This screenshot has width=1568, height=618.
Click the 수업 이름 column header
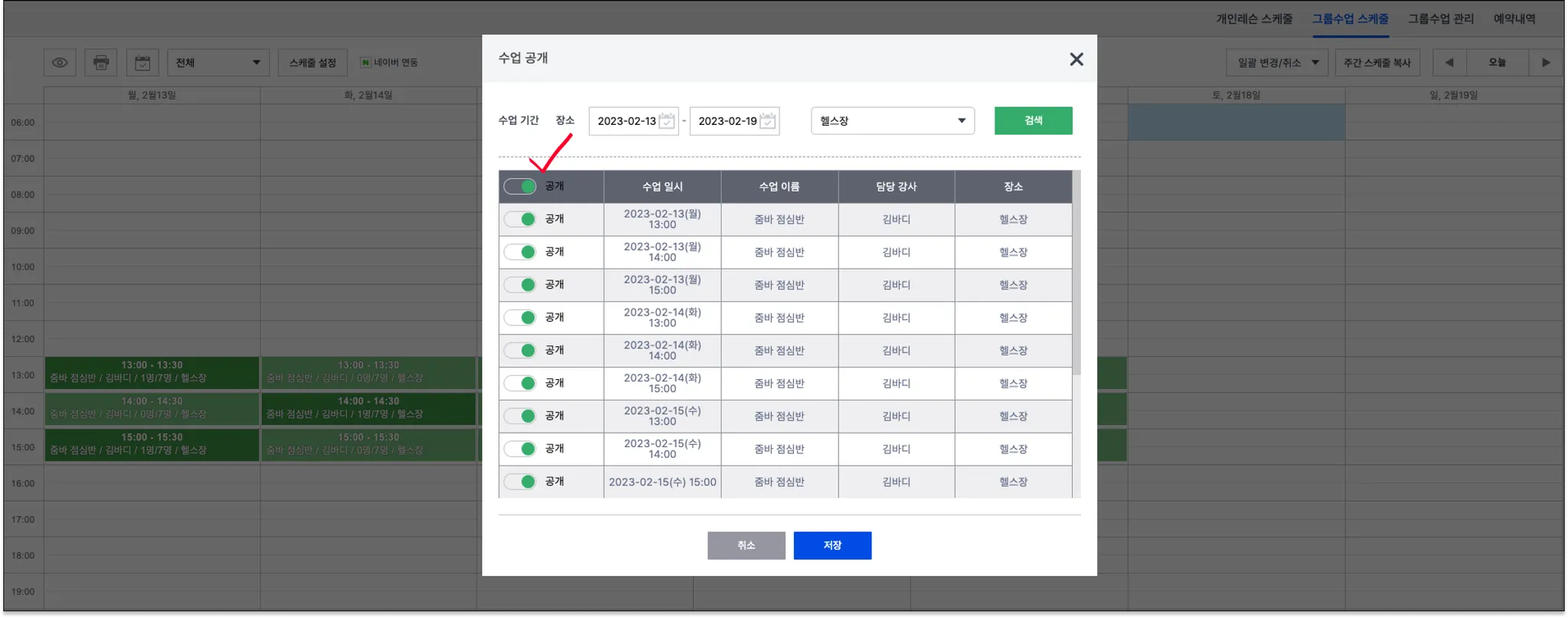(x=779, y=187)
